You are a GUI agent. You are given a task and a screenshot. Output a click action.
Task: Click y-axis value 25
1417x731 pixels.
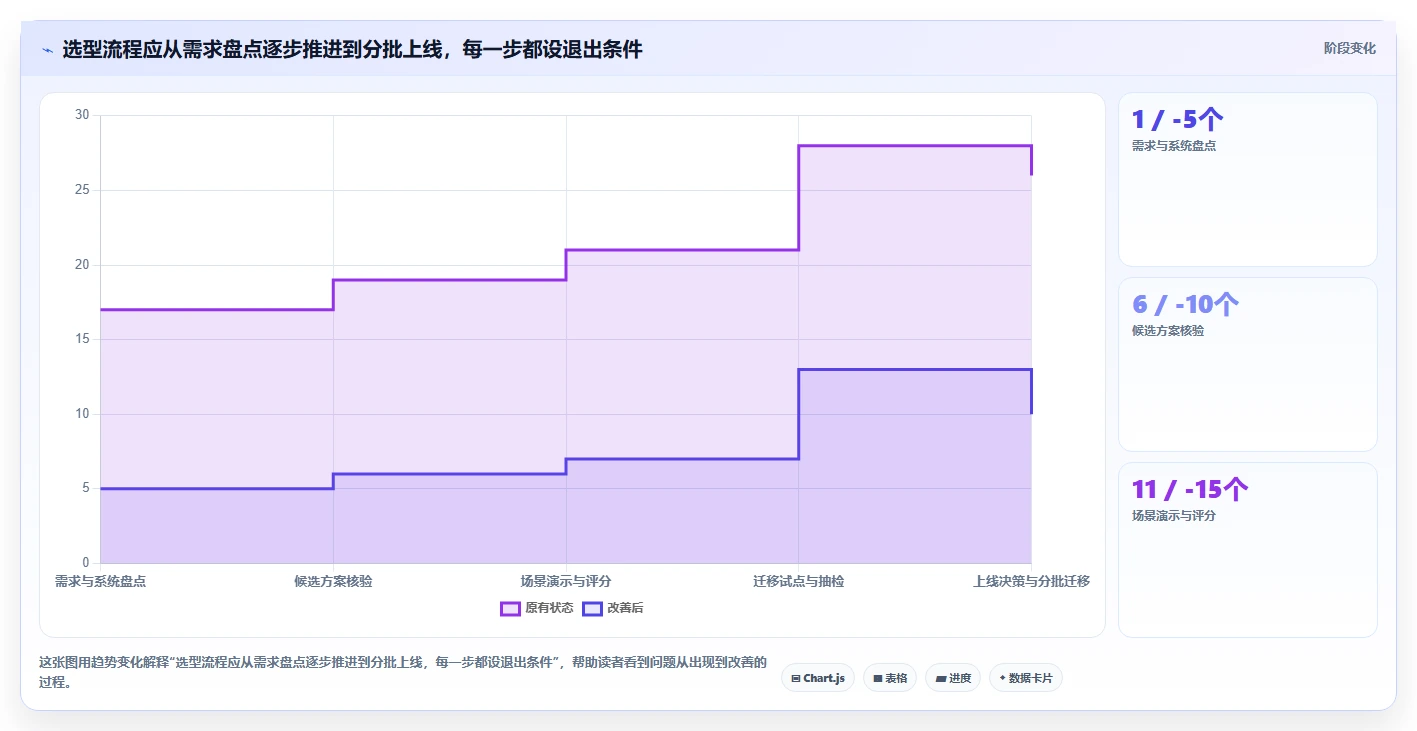[83, 190]
